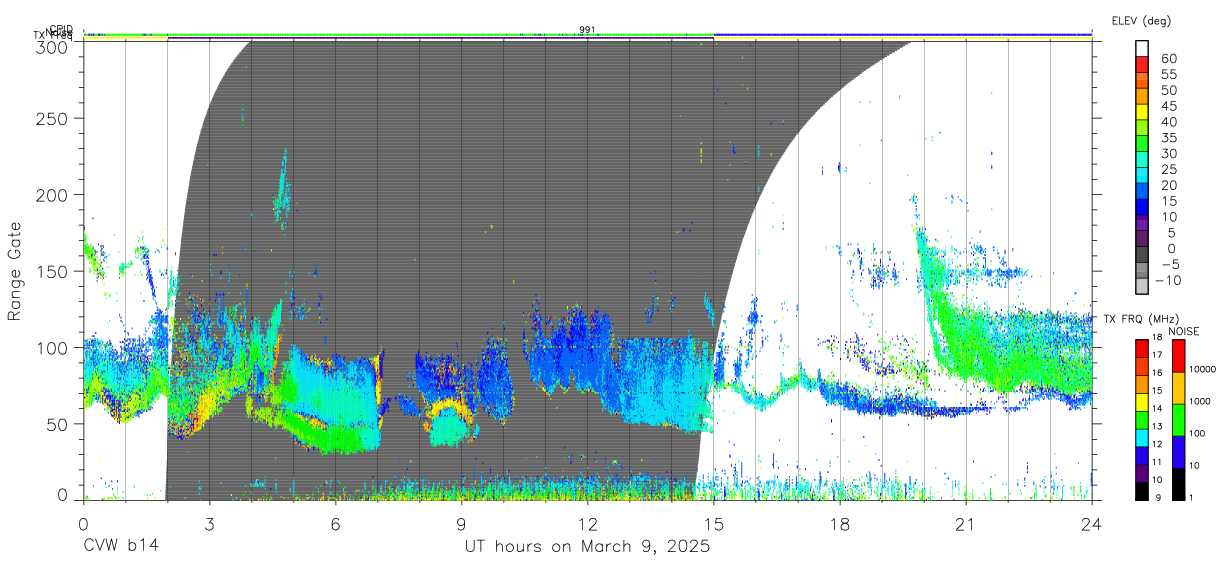Click the '15' tick on UT hours axis
The width and height of the screenshot is (1228, 567).
713,523
